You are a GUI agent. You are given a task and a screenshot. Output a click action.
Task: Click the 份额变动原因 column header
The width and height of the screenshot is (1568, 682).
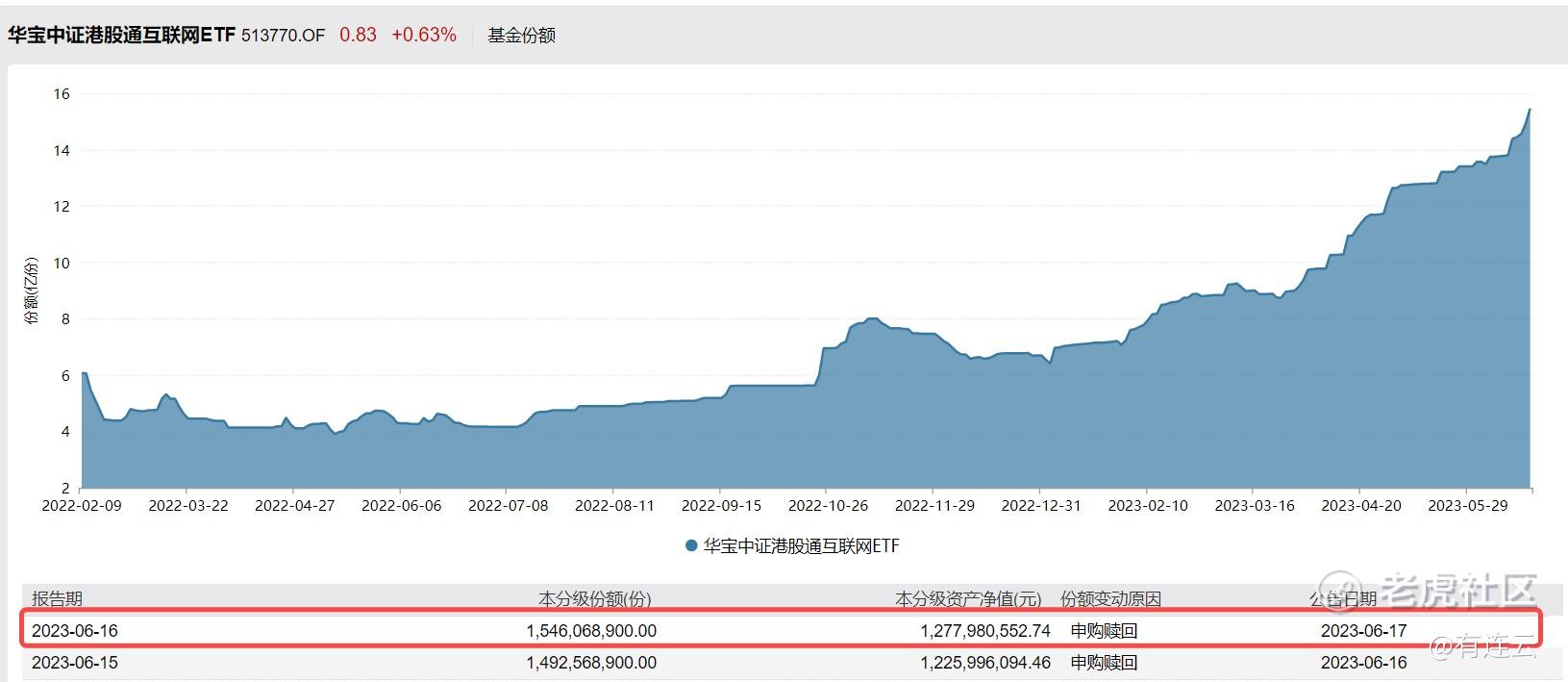1111,599
